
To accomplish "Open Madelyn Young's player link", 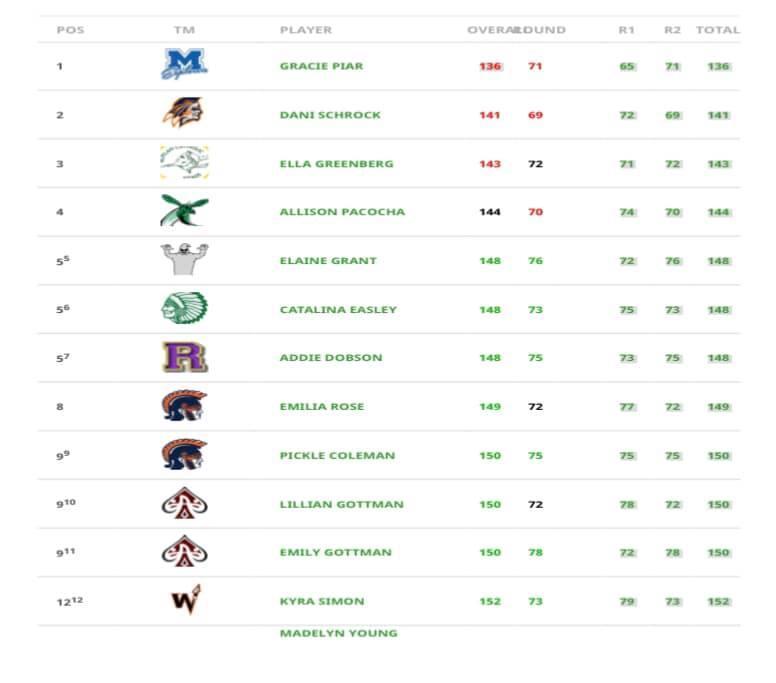I will click(x=338, y=633).
